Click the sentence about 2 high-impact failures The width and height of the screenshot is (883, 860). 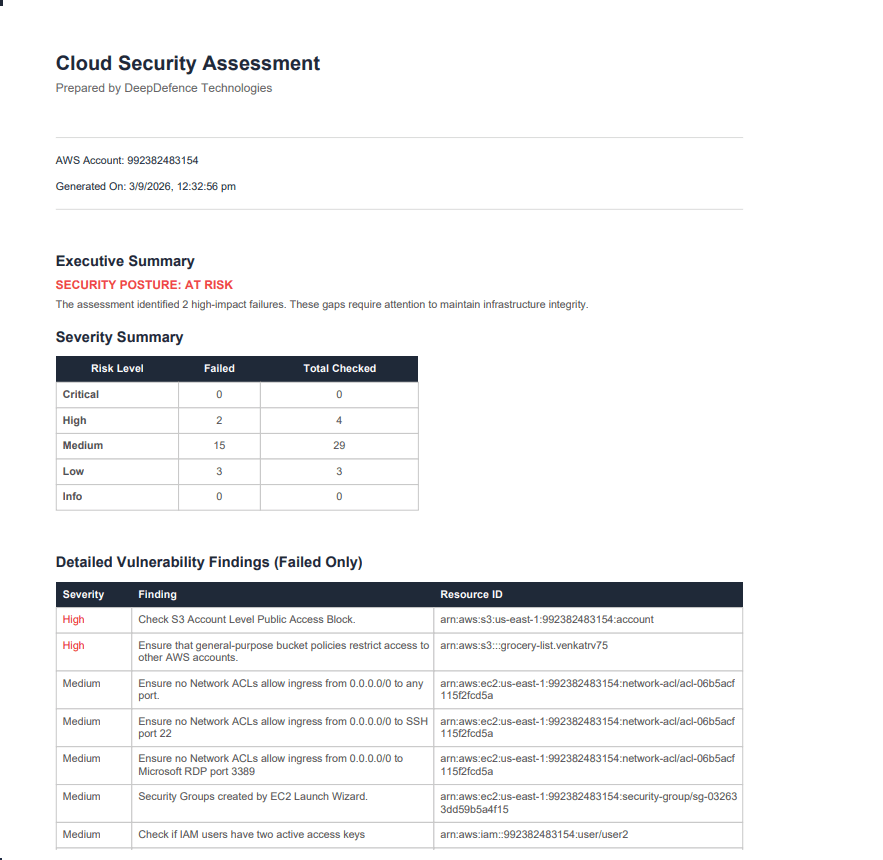coord(322,305)
